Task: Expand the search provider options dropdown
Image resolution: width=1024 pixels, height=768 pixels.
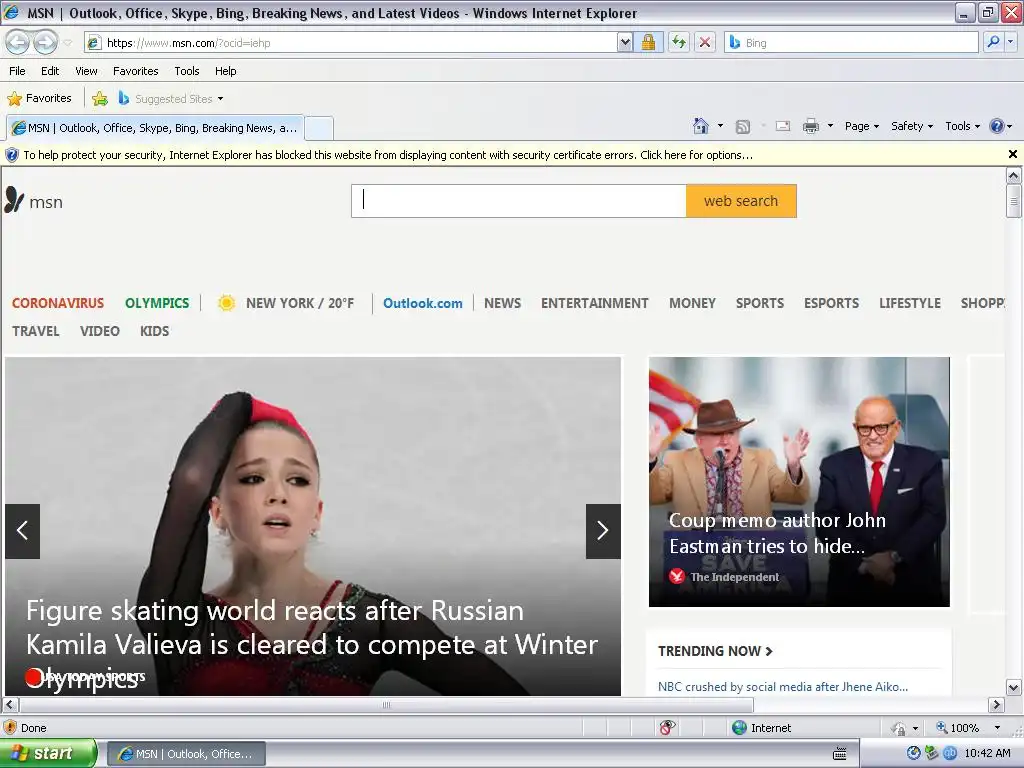Action: [x=1011, y=42]
